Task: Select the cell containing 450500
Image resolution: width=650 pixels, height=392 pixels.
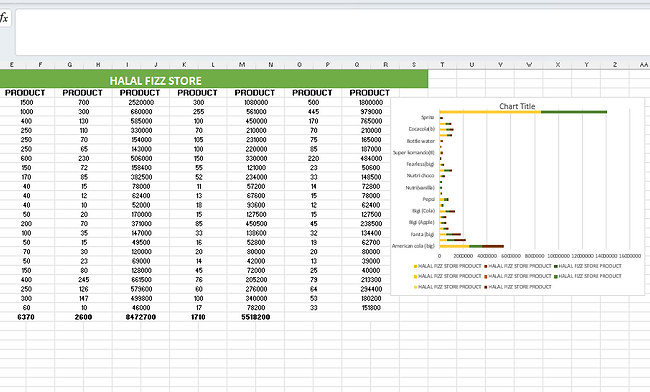Action: 256,224
